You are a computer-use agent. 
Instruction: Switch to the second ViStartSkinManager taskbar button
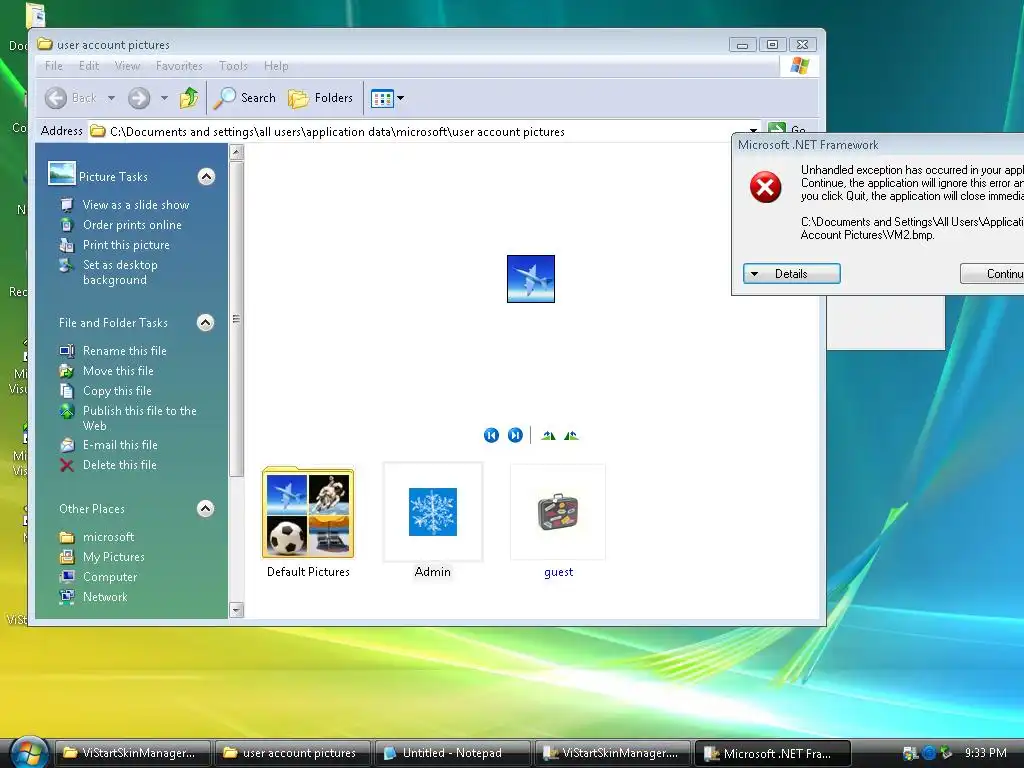[x=613, y=753]
